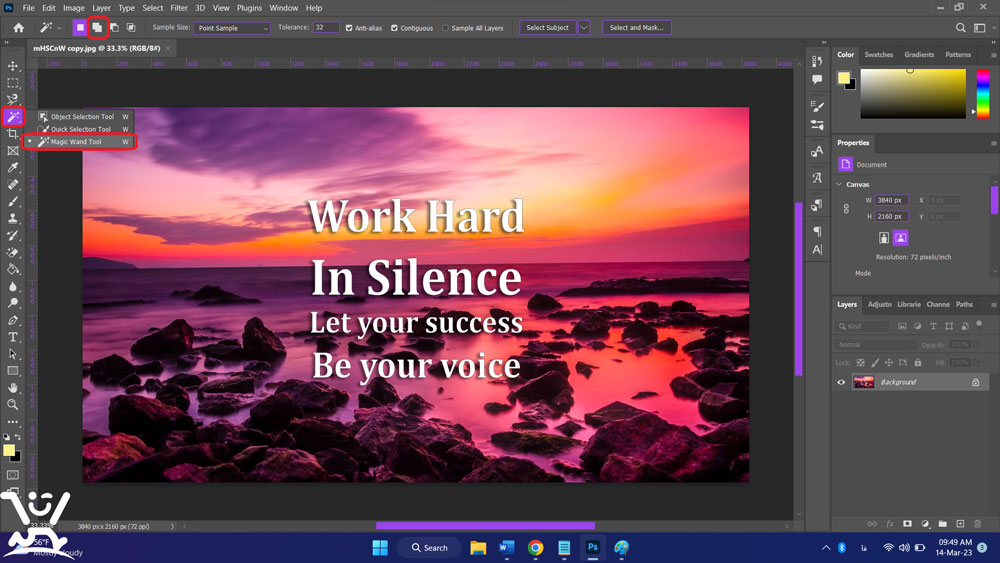The image size is (1000, 563).
Task: Toggle Quick Mask mode
Action: point(13,475)
